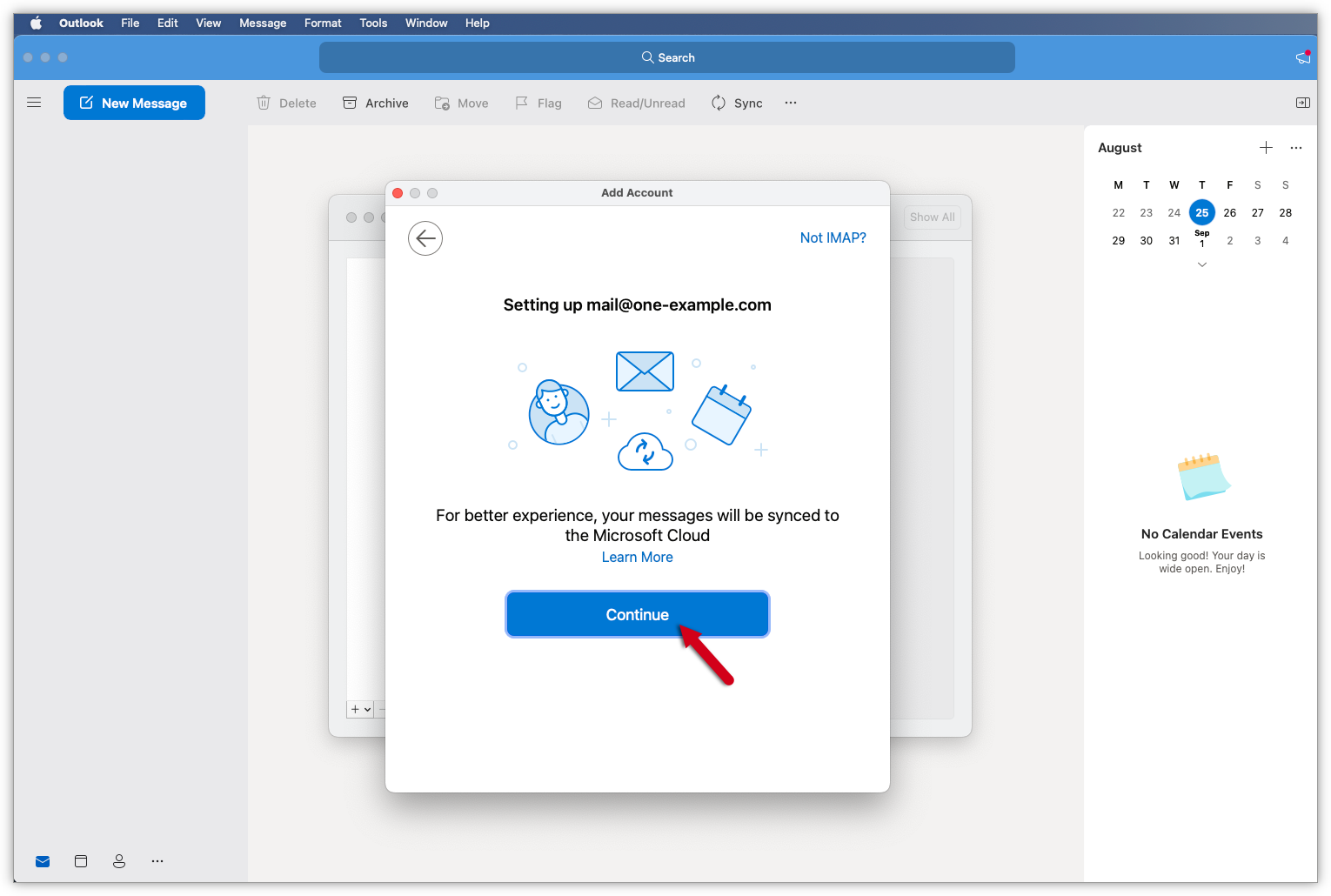Open the People contacts icon
This screenshot has height=896, width=1331.
119,861
